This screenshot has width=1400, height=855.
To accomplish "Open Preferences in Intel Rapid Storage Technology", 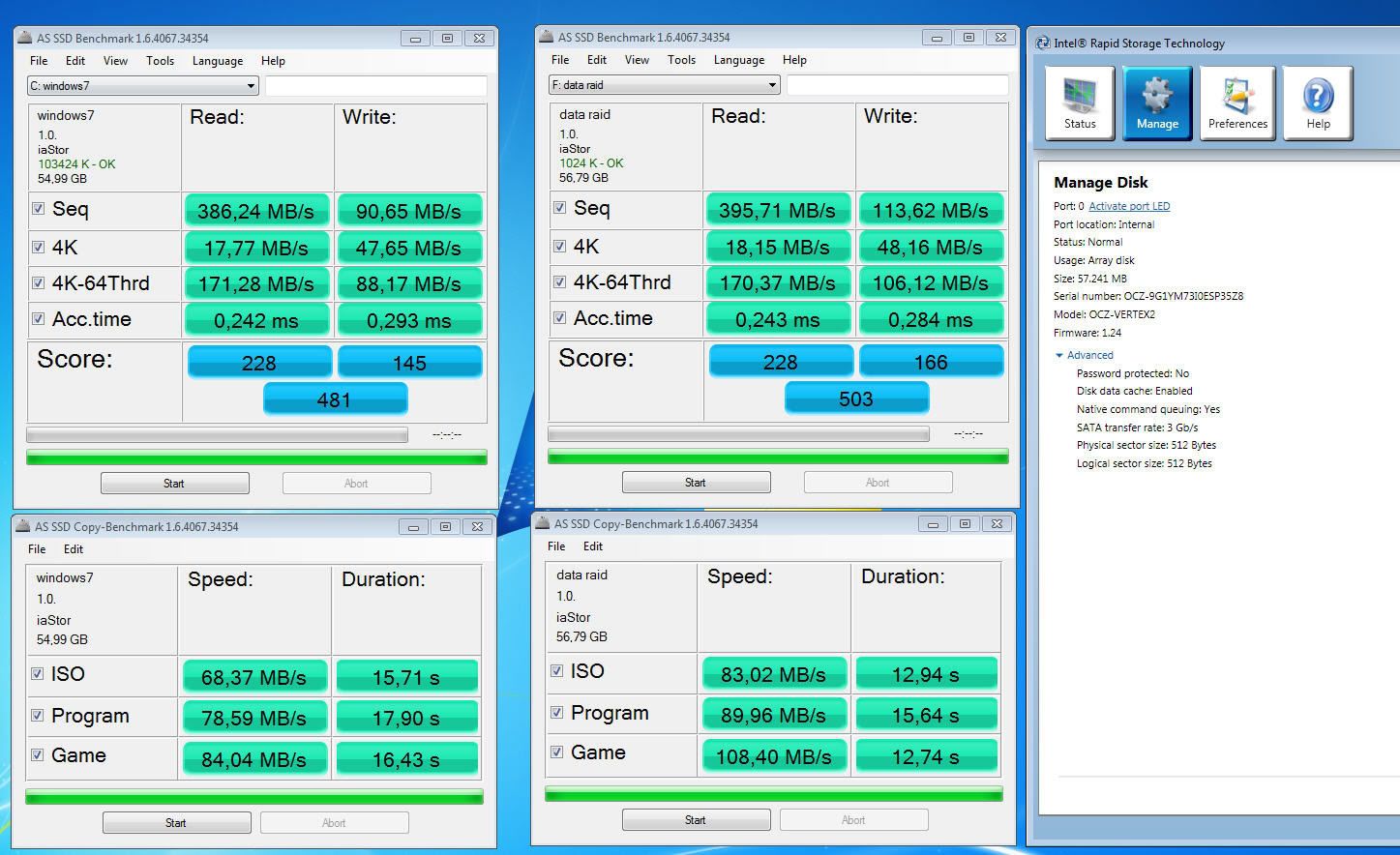I will tap(1237, 103).
